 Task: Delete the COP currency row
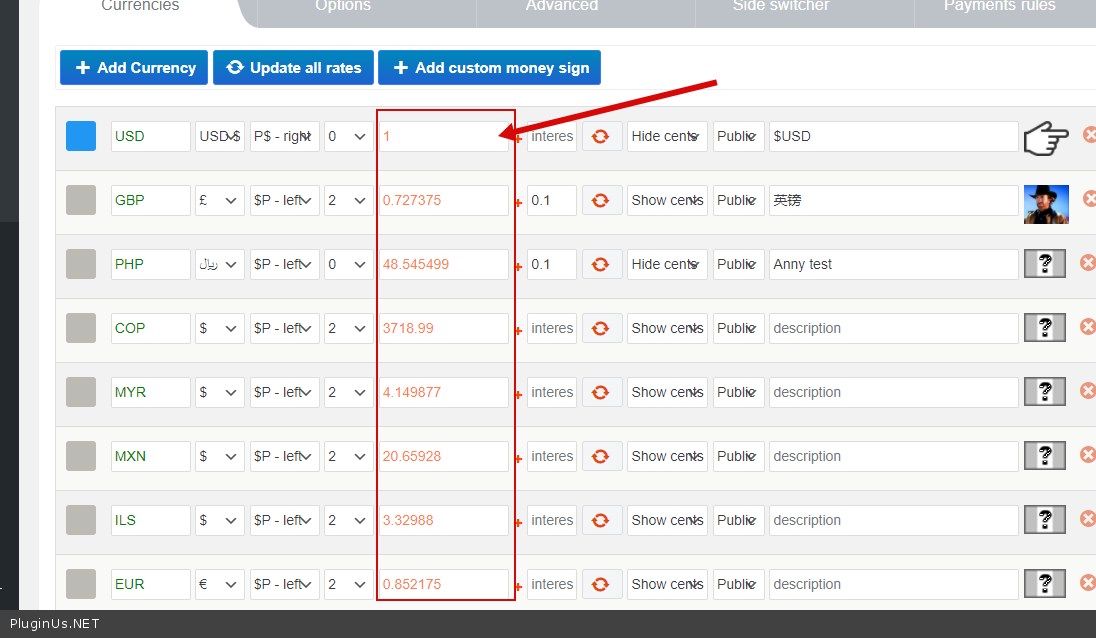(x=1088, y=327)
